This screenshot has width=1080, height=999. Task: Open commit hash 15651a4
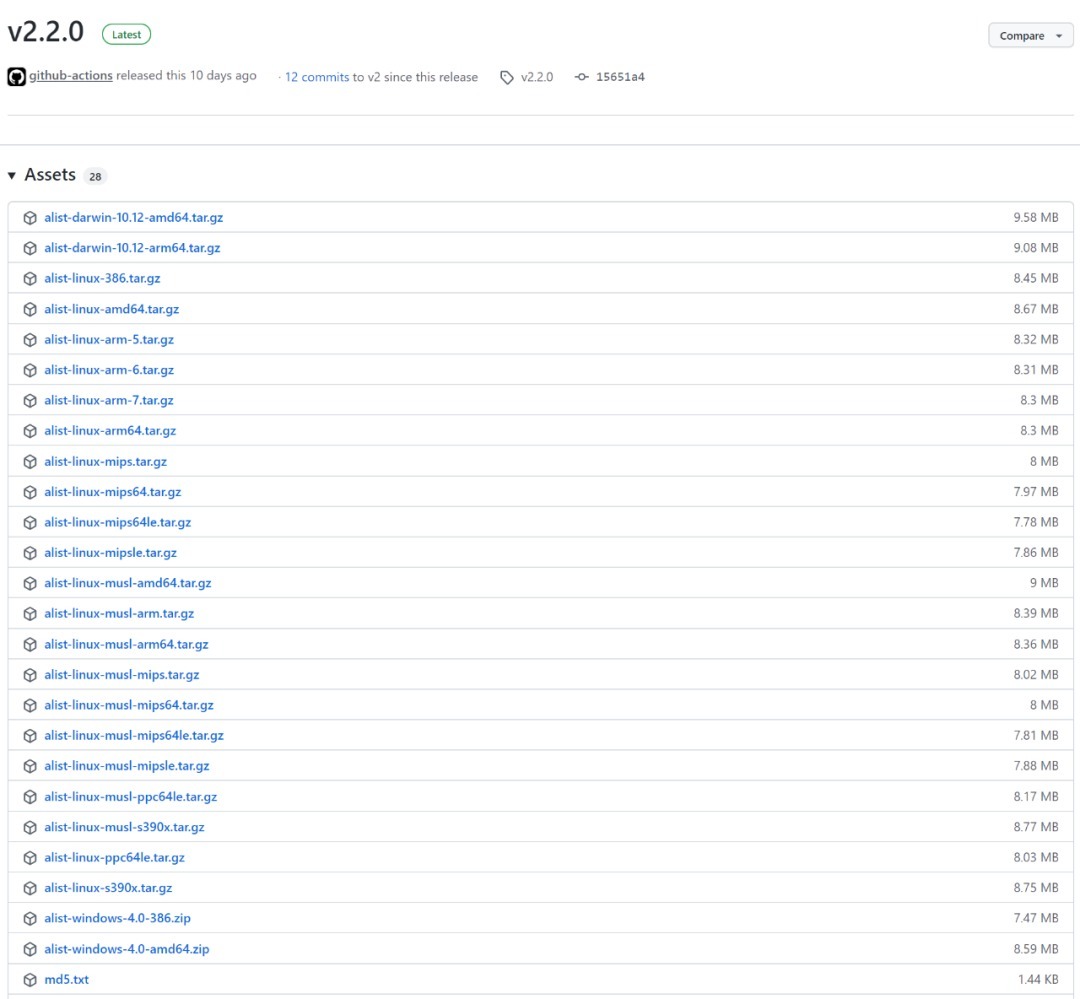(620, 77)
